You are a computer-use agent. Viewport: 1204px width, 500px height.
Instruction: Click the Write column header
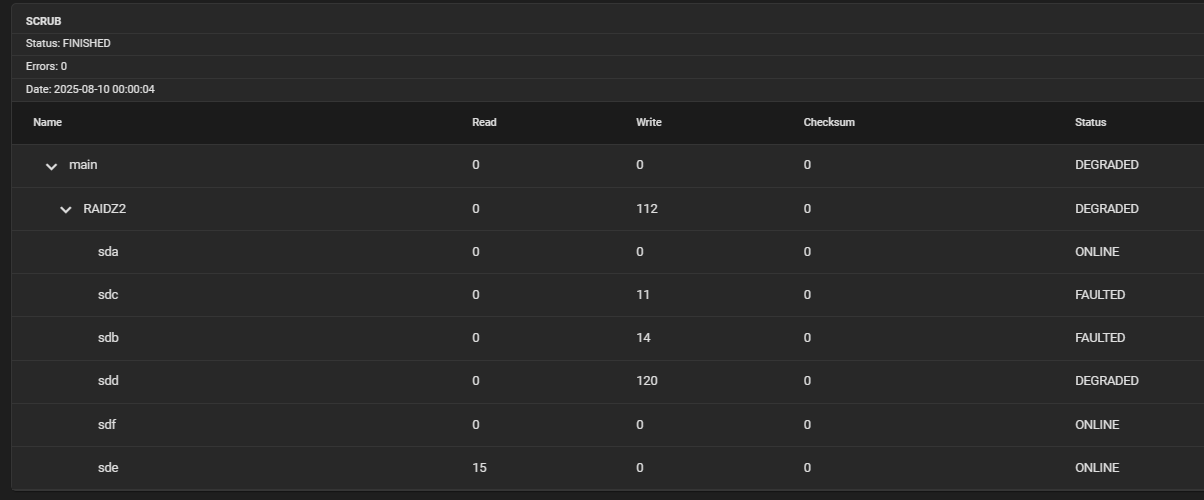point(648,122)
